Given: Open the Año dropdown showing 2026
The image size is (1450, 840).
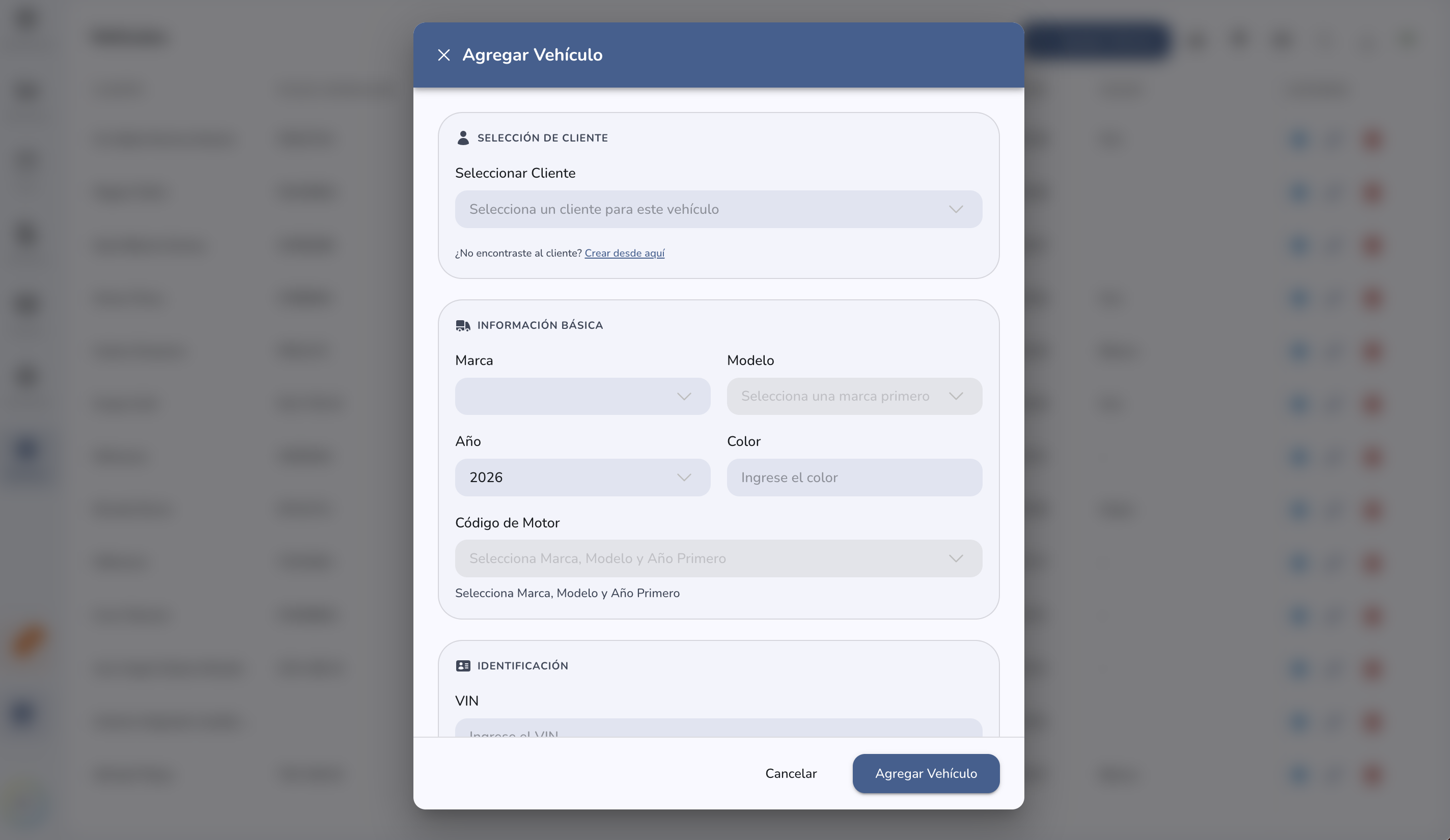Looking at the screenshot, I should tap(582, 478).
